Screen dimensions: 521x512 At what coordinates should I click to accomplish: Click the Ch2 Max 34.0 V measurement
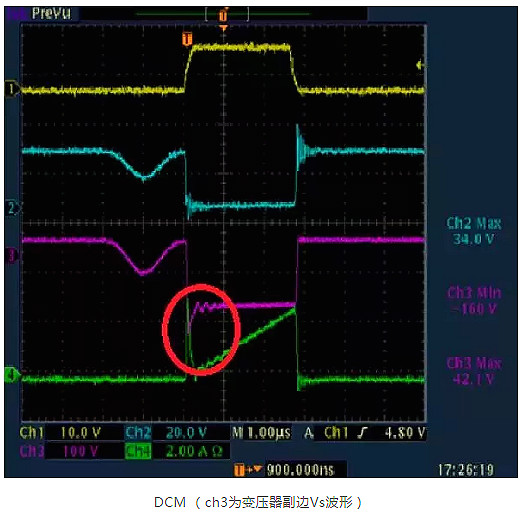tap(473, 231)
